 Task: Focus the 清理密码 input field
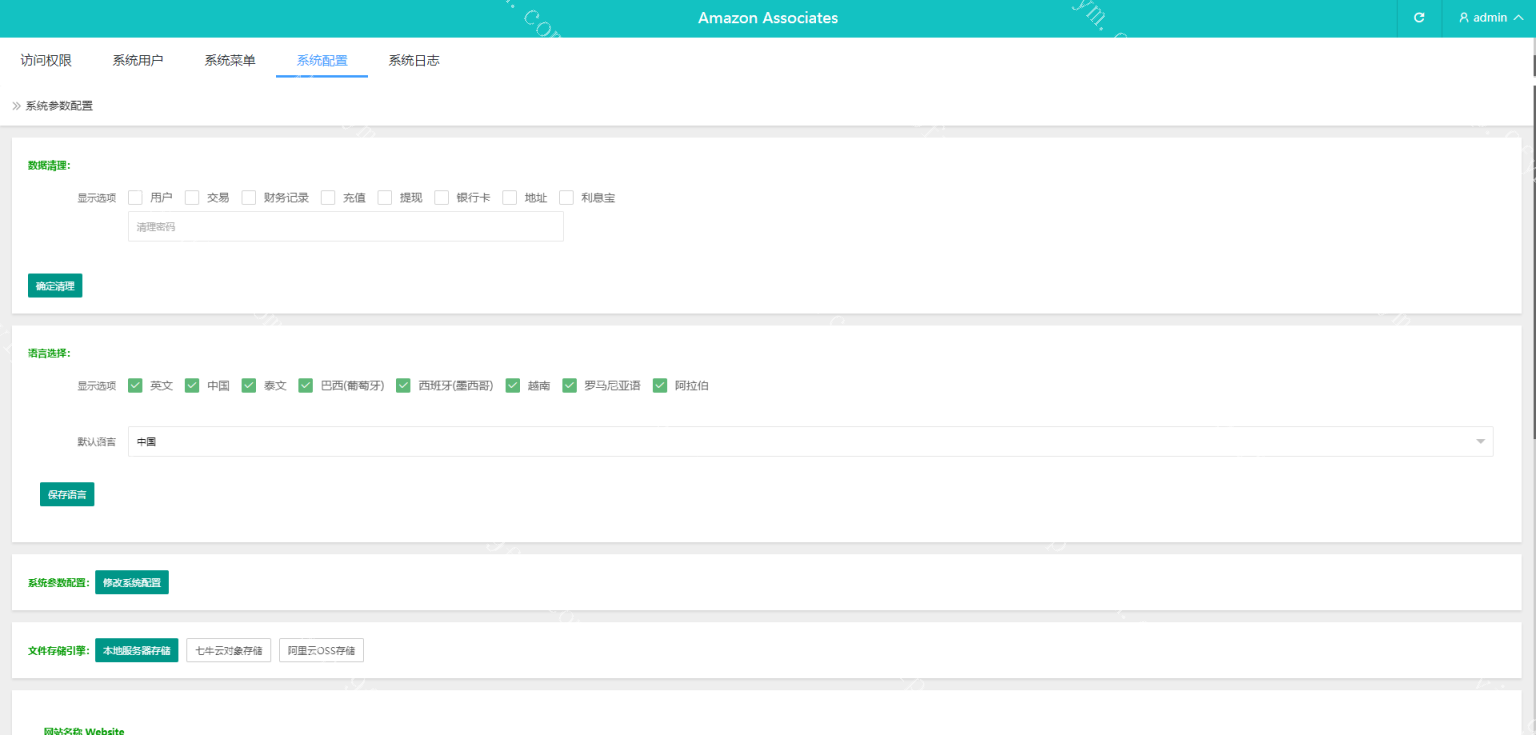[345, 227]
